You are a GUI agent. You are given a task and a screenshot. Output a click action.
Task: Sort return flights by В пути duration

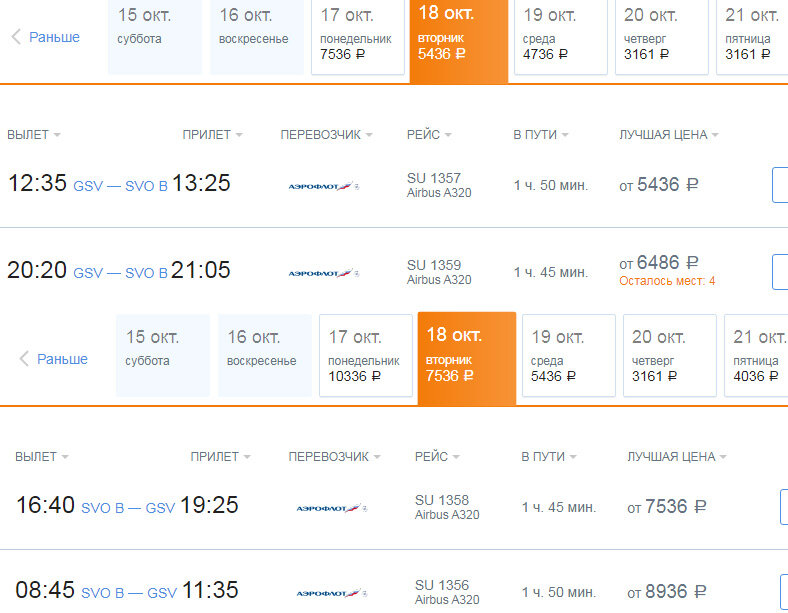click(x=549, y=457)
